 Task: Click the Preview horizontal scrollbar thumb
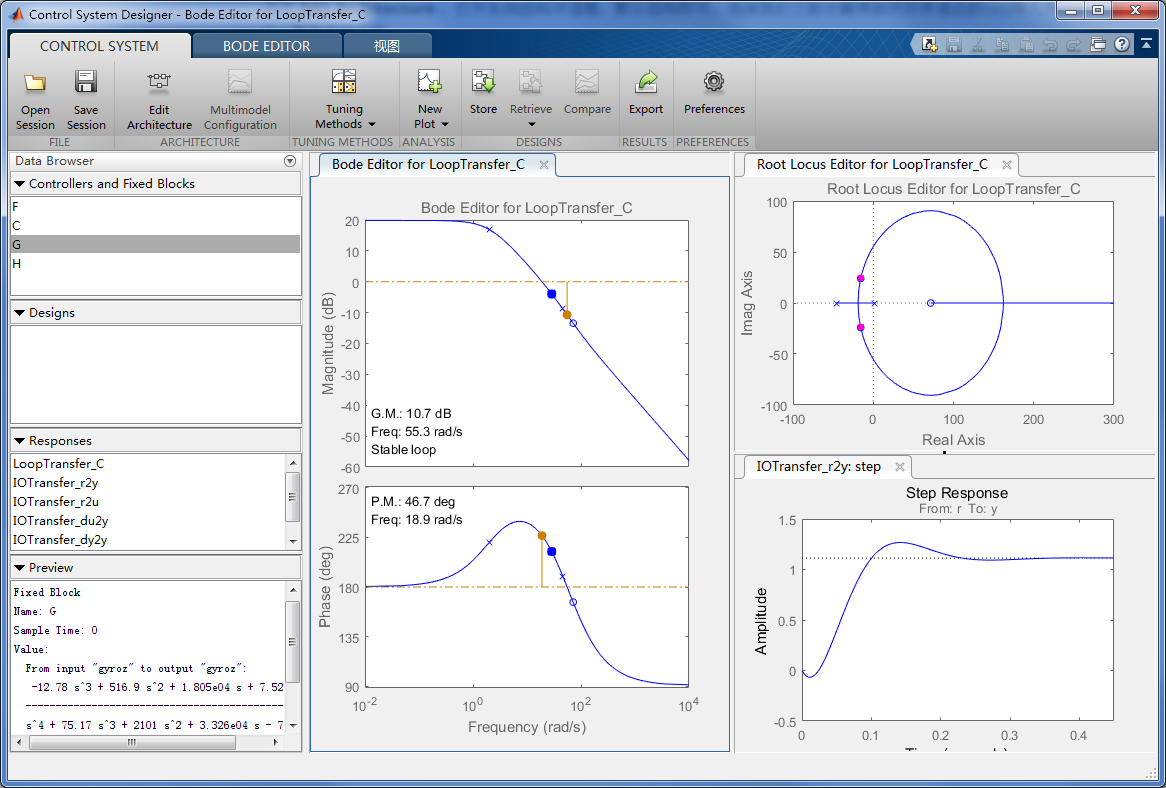coord(132,742)
